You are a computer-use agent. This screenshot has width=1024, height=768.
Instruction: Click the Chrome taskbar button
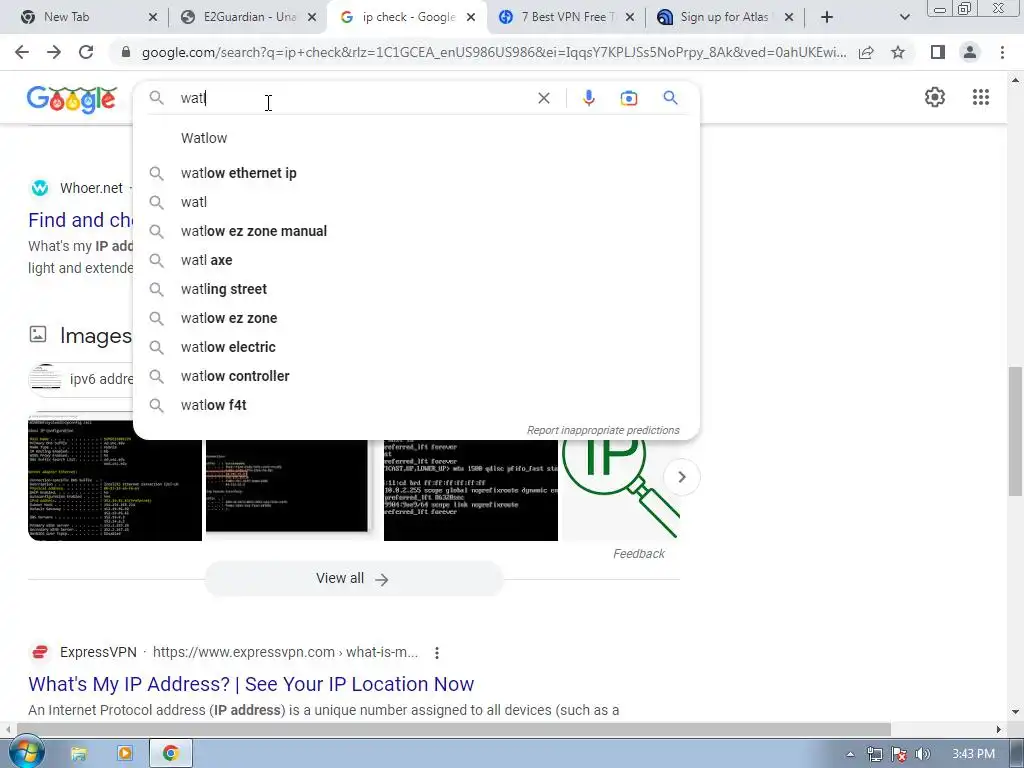(170, 754)
